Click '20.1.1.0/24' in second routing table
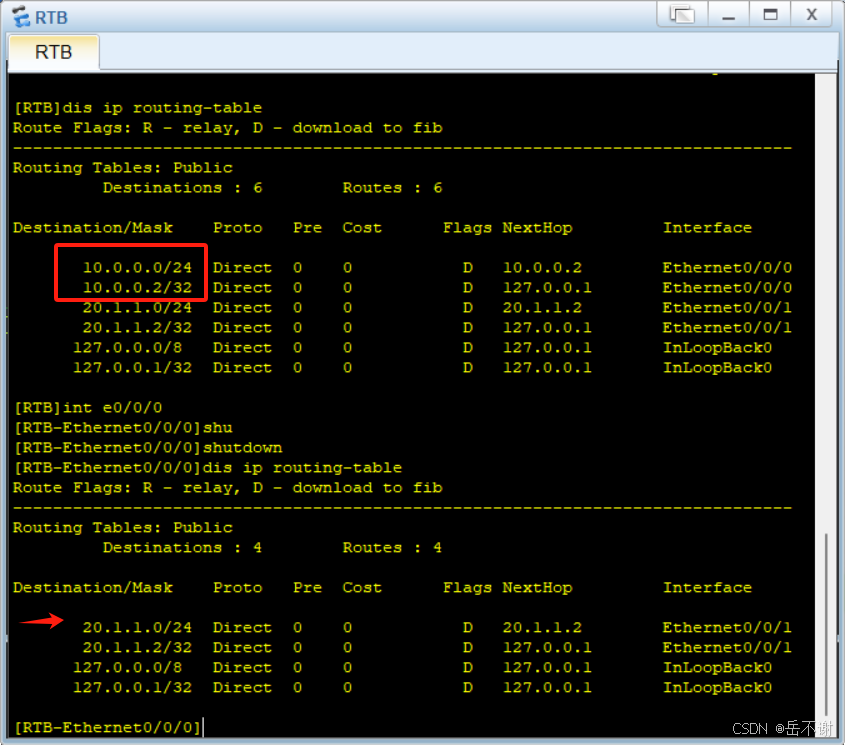845x745 pixels. pyautogui.click(x=137, y=627)
